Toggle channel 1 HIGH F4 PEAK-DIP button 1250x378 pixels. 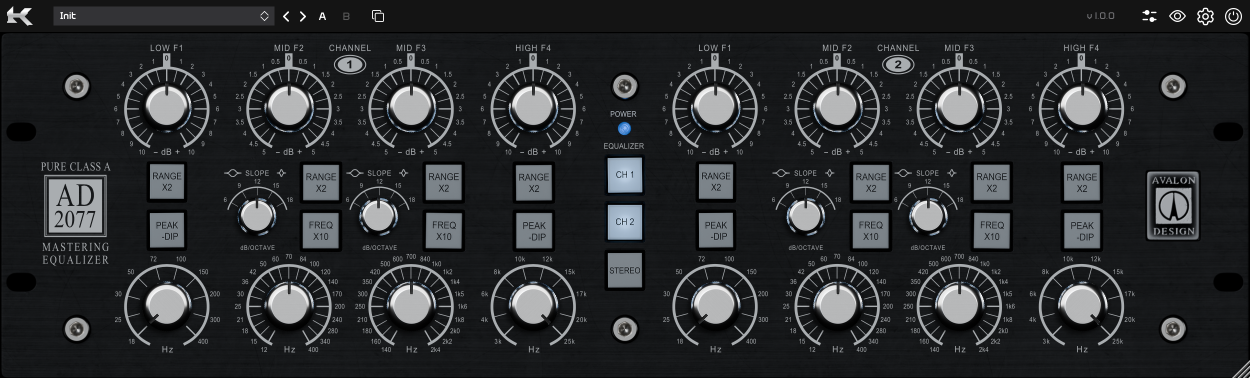pyautogui.click(x=533, y=231)
